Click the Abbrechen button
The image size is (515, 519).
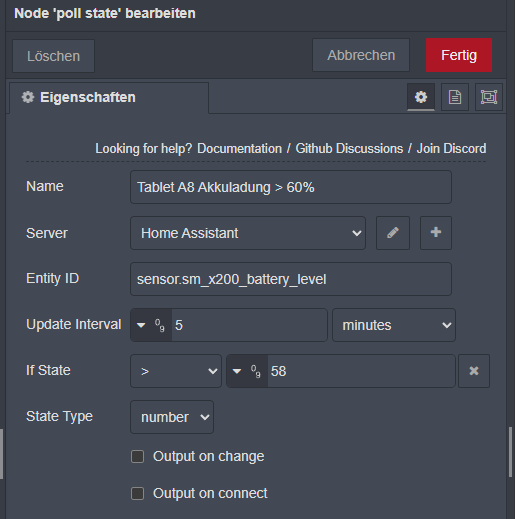[361, 55]
